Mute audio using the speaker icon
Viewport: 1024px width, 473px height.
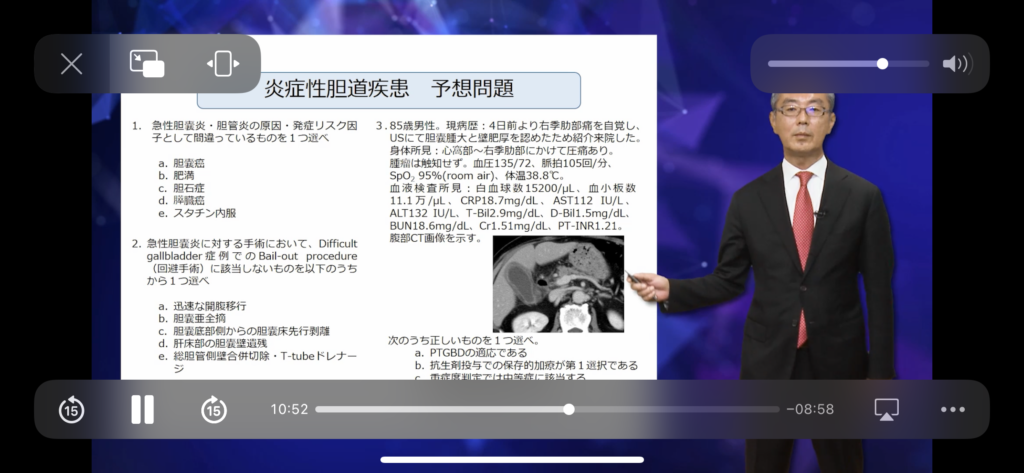tap(956, 64)
